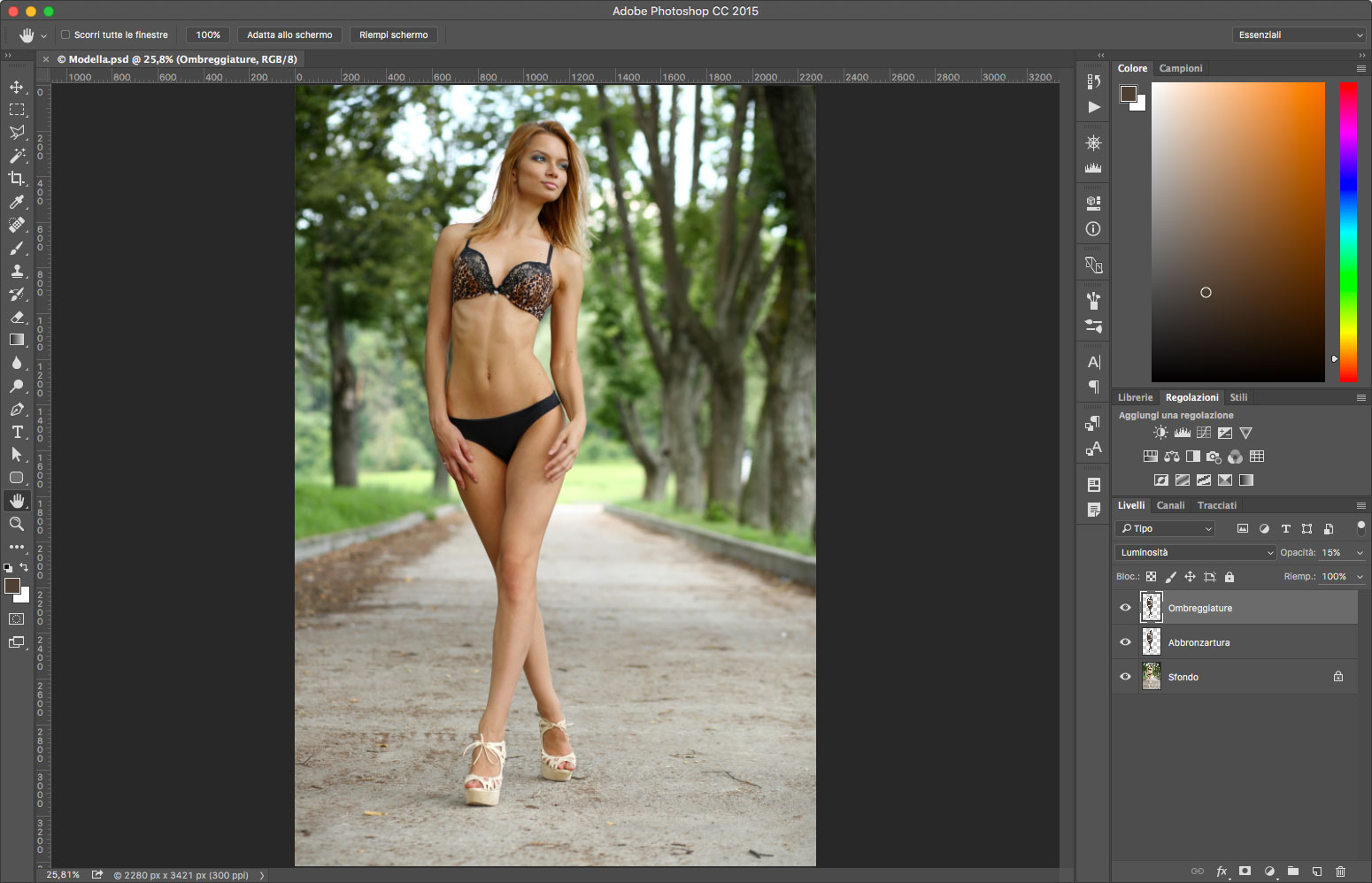Click the hue spectrum slider
This screenshot has height=883, width=1372.
pos(1348,232)
